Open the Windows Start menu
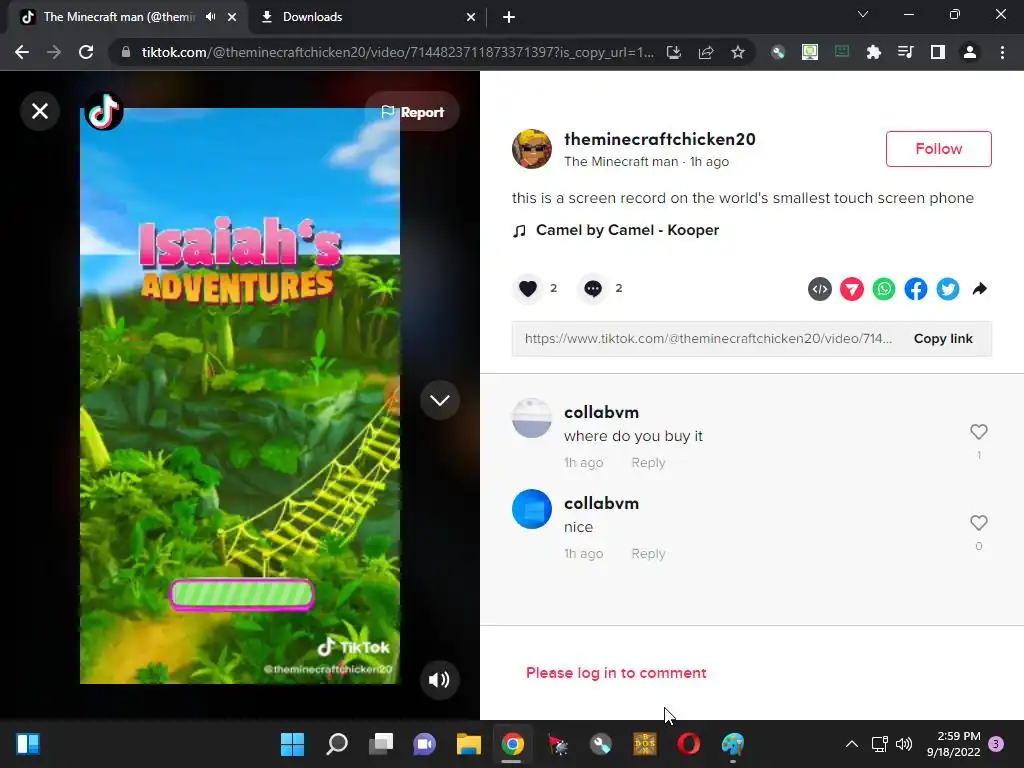The width and height of the screenshot is (1024, 768). click(x=292, y=744)
